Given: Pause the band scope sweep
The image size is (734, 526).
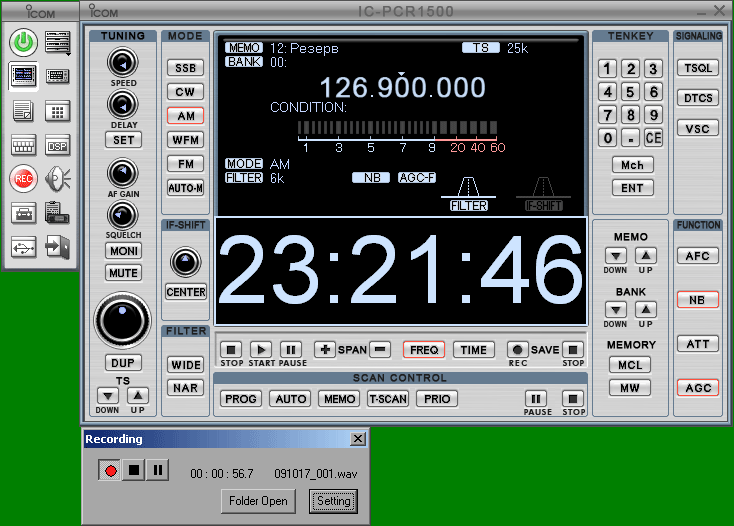Looking at the screenshot, I should [x=291, y=350].
